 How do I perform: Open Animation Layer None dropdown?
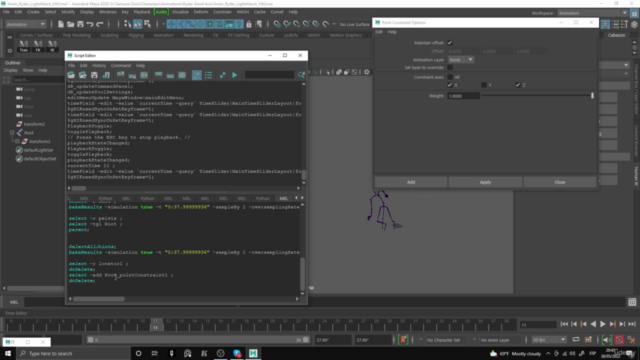(460, 60)
